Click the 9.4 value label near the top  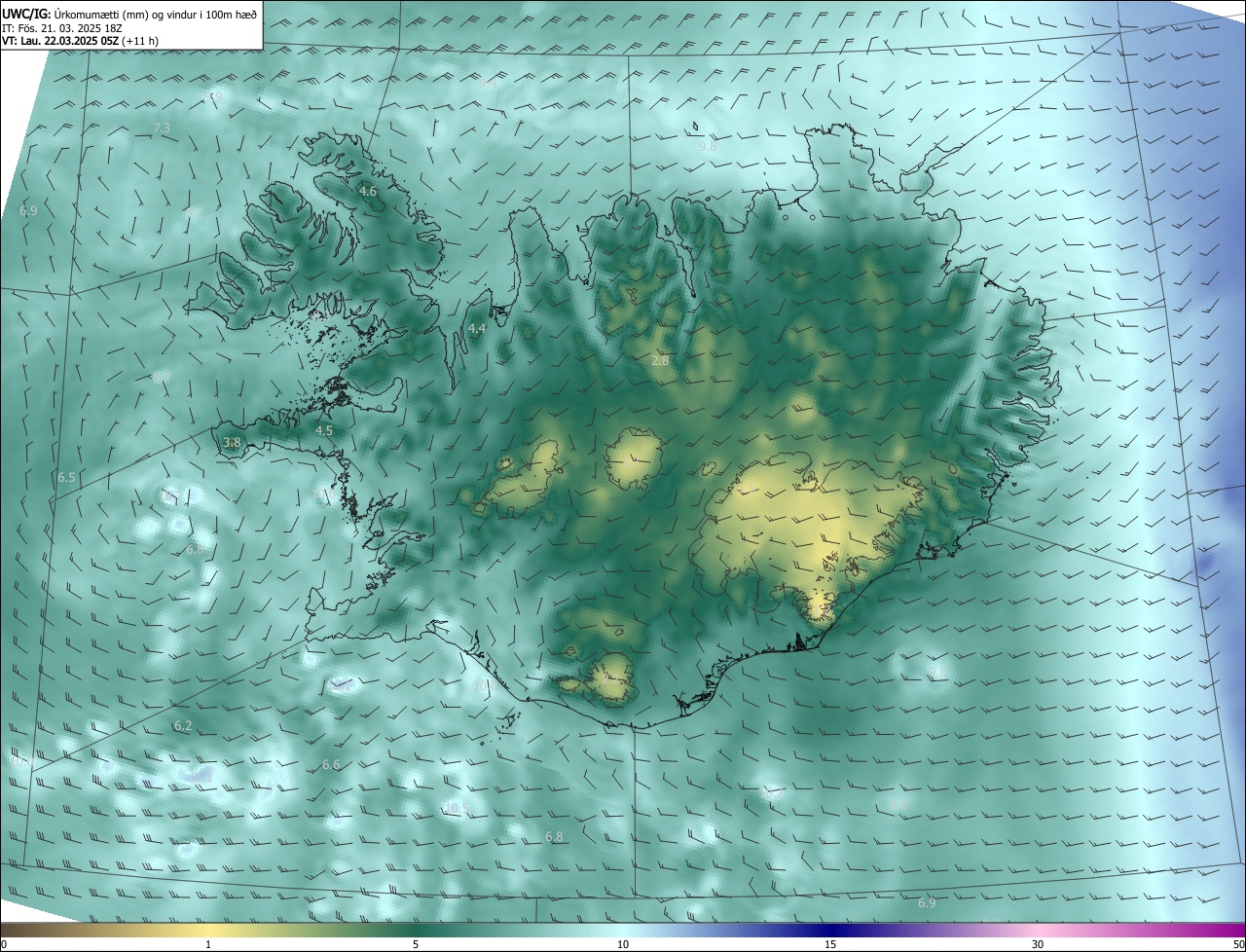488,85
